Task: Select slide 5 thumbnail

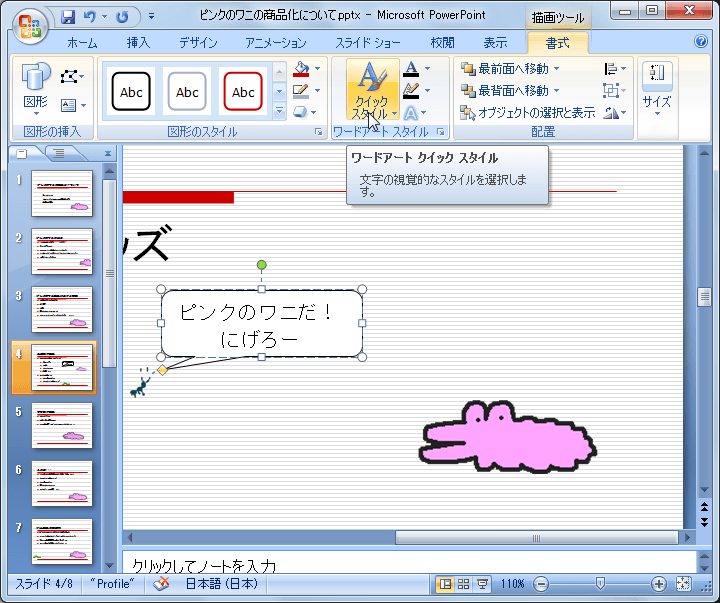Action: [x=62, y=426]
